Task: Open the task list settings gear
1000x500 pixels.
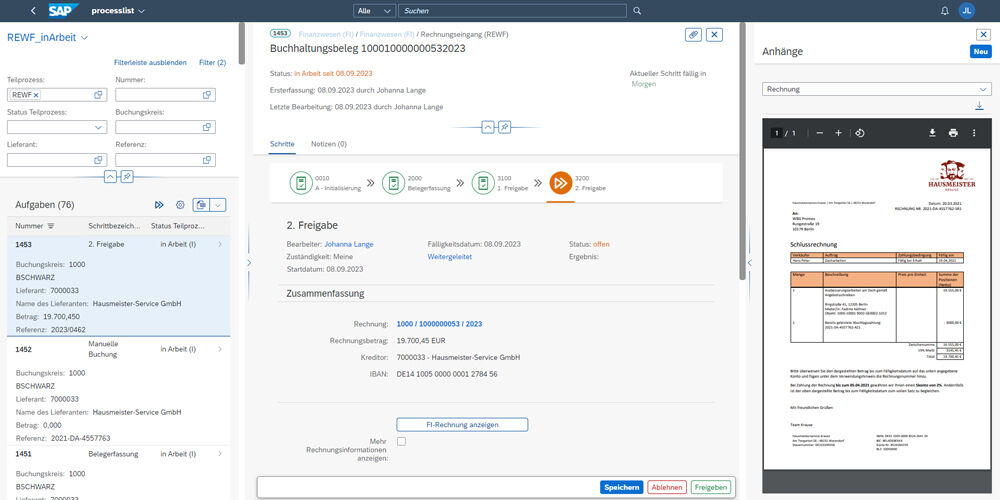Action: coord(181,205)
